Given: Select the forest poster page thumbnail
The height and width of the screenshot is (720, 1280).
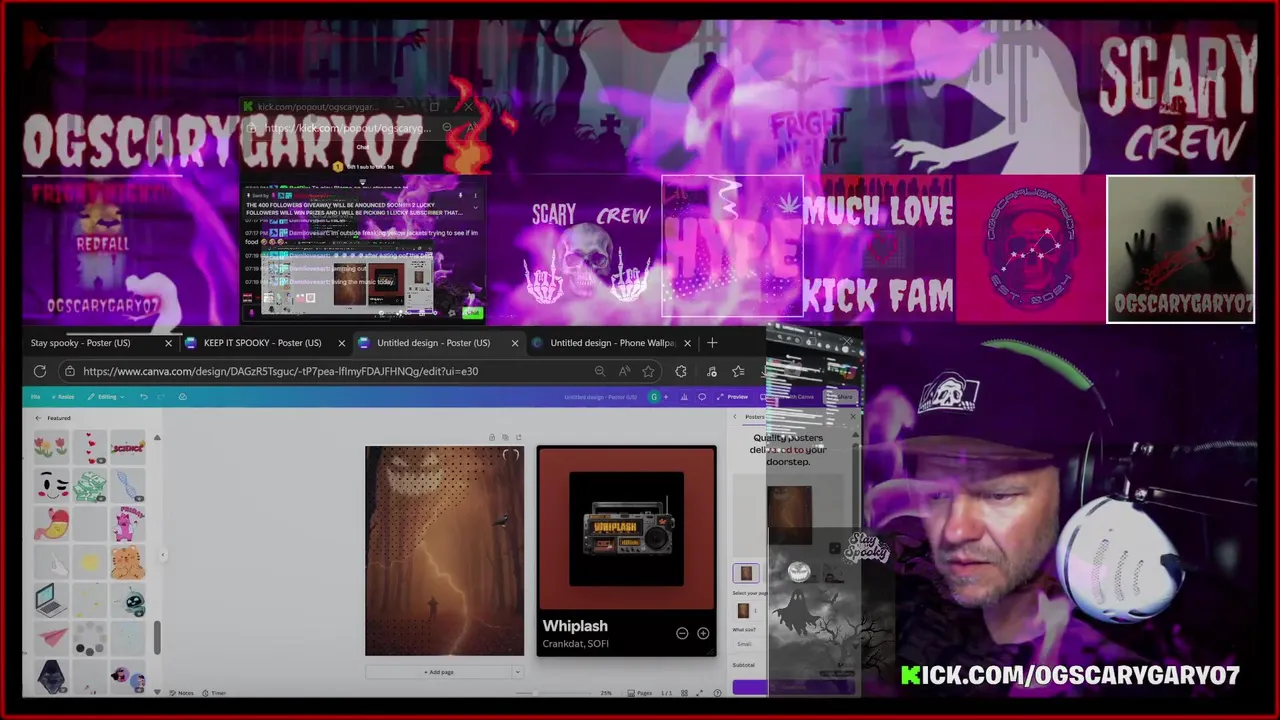Looking at the screenshot, I should pyautogui.click(x=444, y=551).
